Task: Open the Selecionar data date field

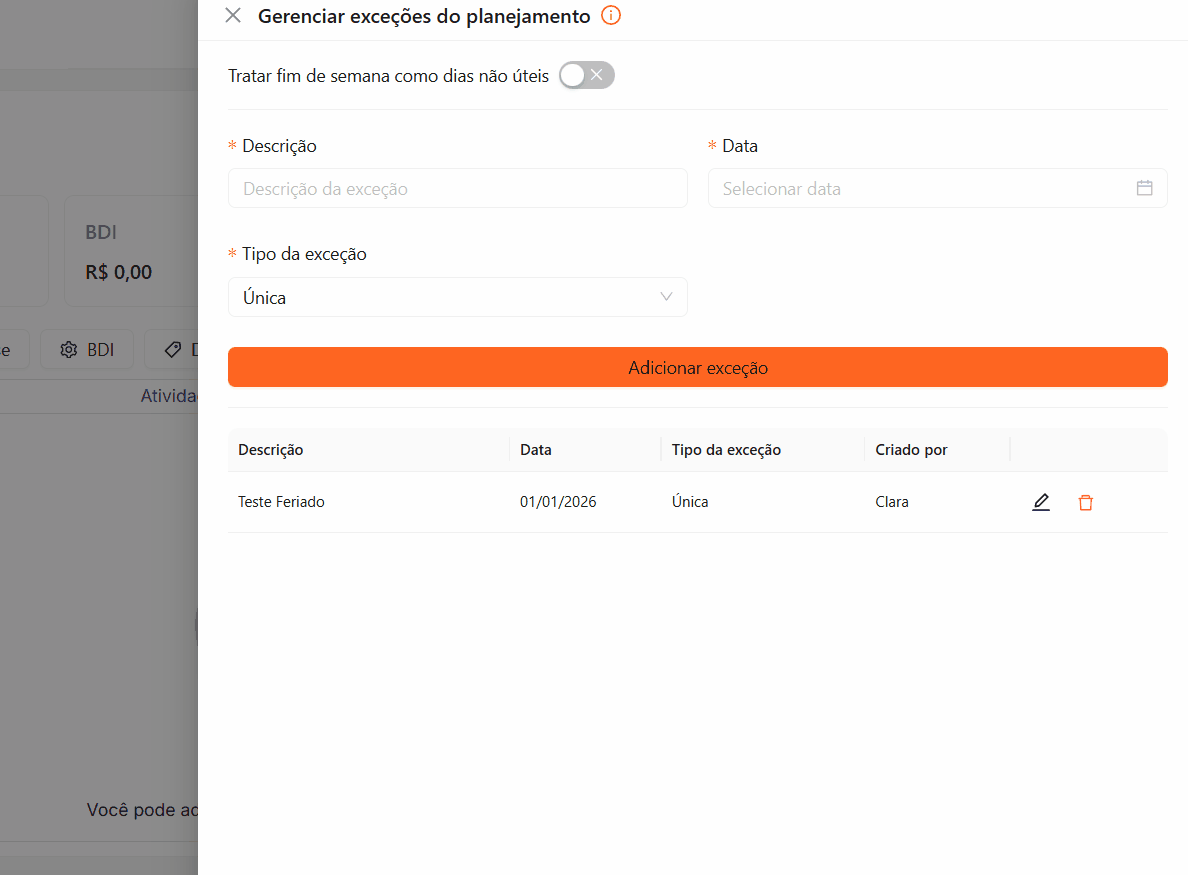Action: (x=920, y=189)
